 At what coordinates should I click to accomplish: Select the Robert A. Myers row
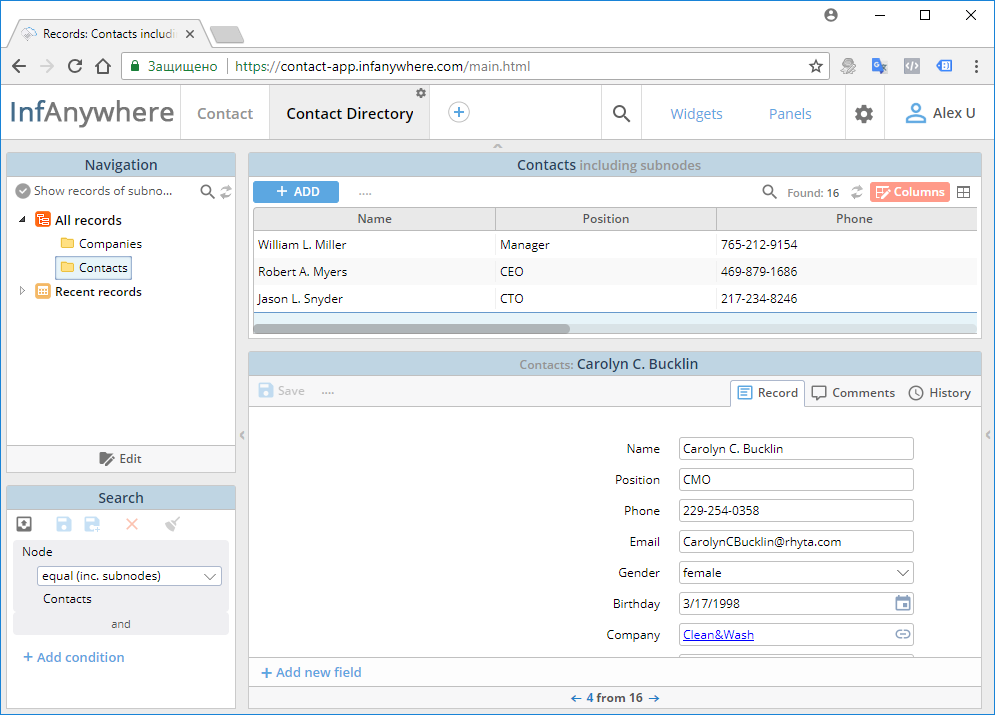(615, 272)
